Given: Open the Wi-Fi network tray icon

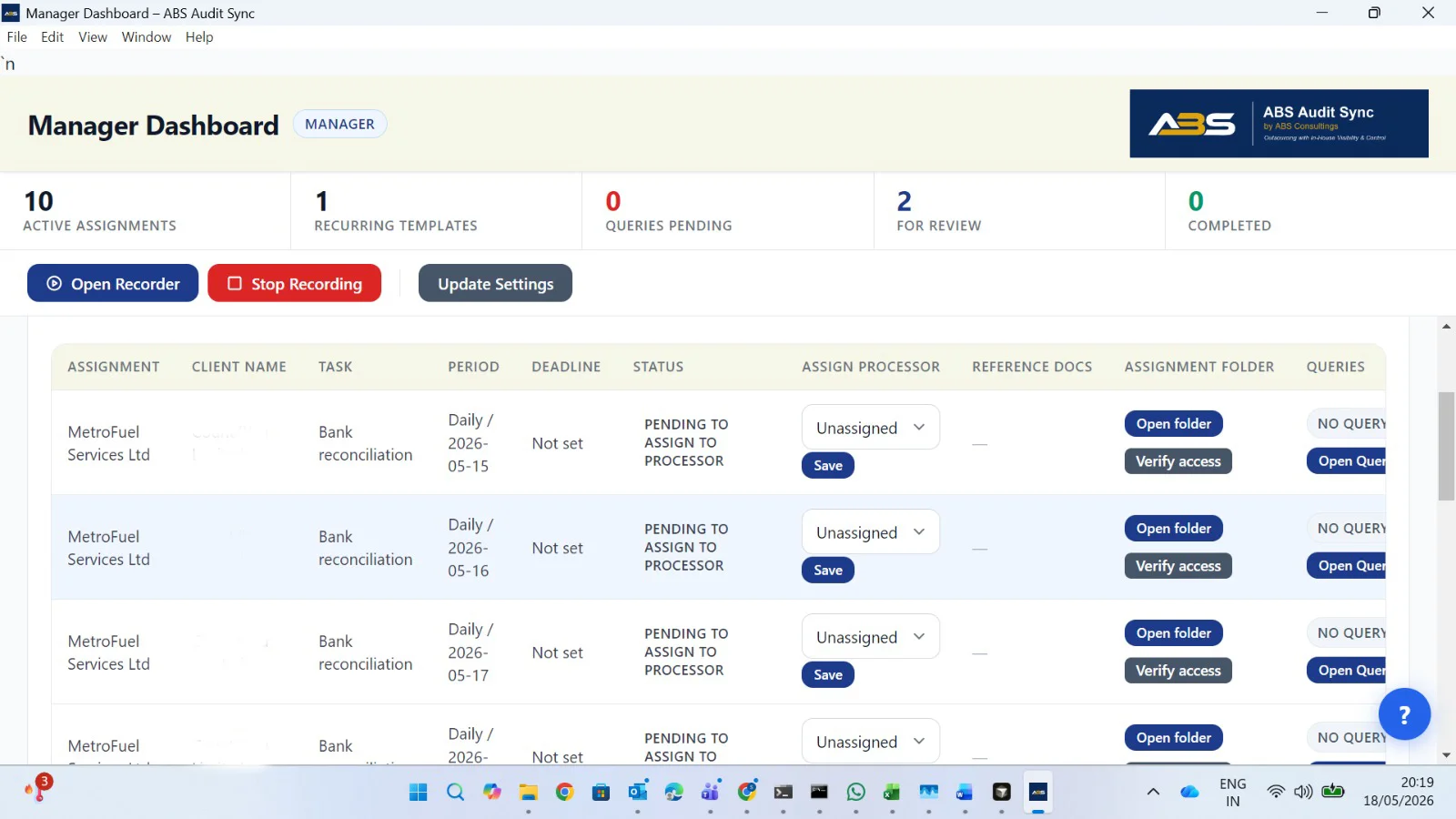Looking at the screenshot, I should [1276, 792].
